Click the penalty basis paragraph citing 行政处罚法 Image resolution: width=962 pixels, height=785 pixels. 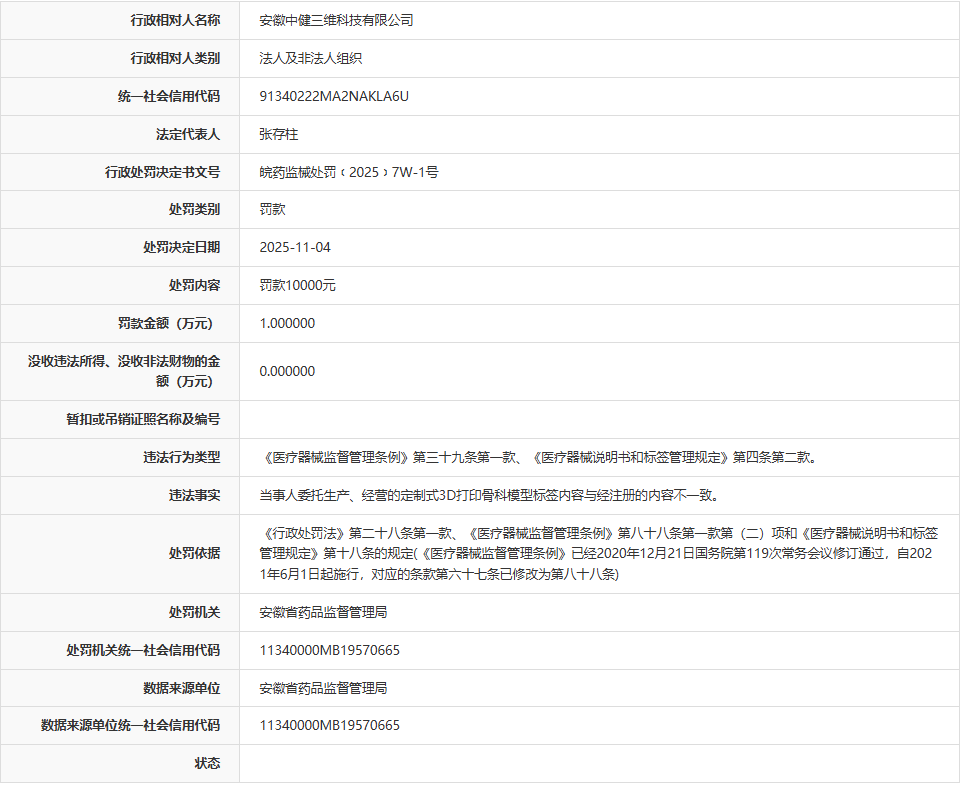click(598, 553)
